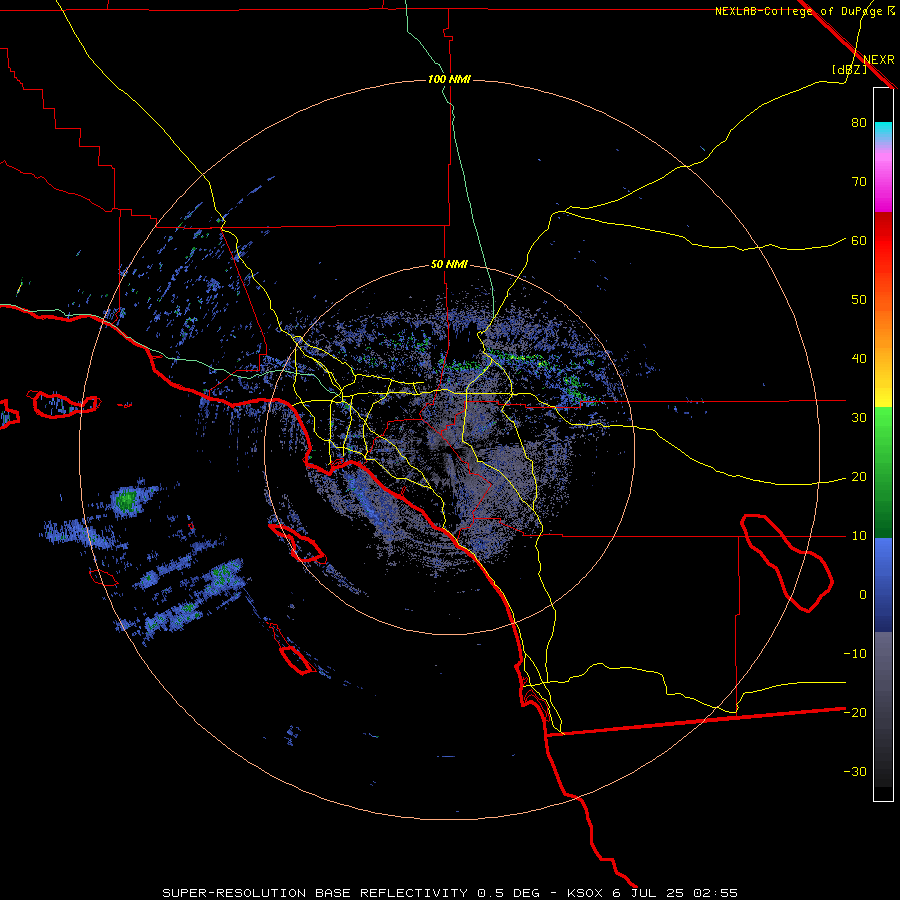Click the 0 value on dBZ scale
900x900 pixels.
point(863,595)
